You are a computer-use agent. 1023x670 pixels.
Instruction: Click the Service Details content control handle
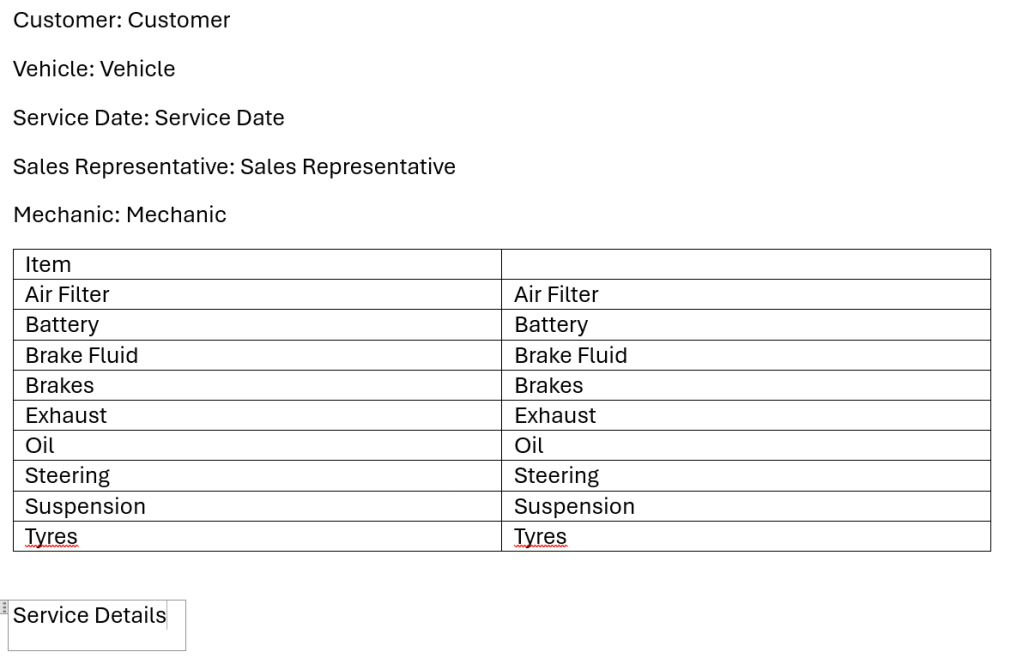[x=5, y=607]
